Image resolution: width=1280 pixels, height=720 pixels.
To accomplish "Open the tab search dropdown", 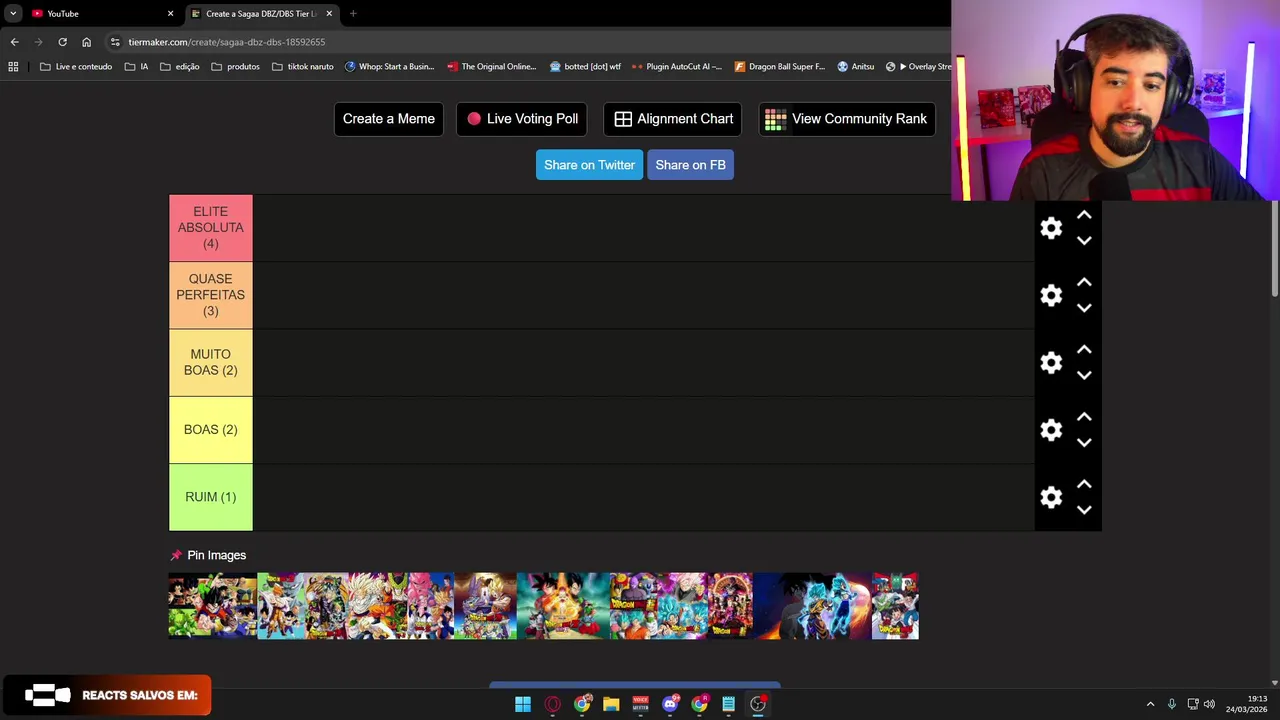I will (x=13, y=14).
